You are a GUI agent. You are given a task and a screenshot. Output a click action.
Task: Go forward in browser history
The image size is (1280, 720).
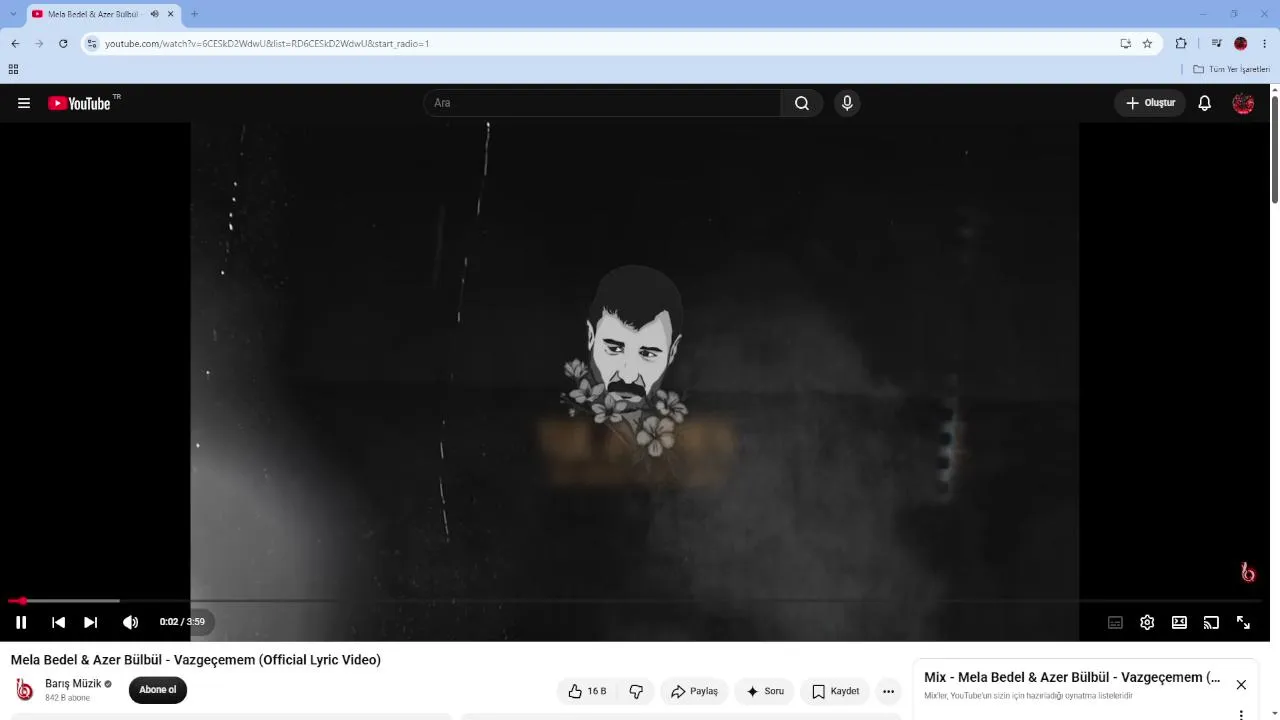click(x=39, y=43)
